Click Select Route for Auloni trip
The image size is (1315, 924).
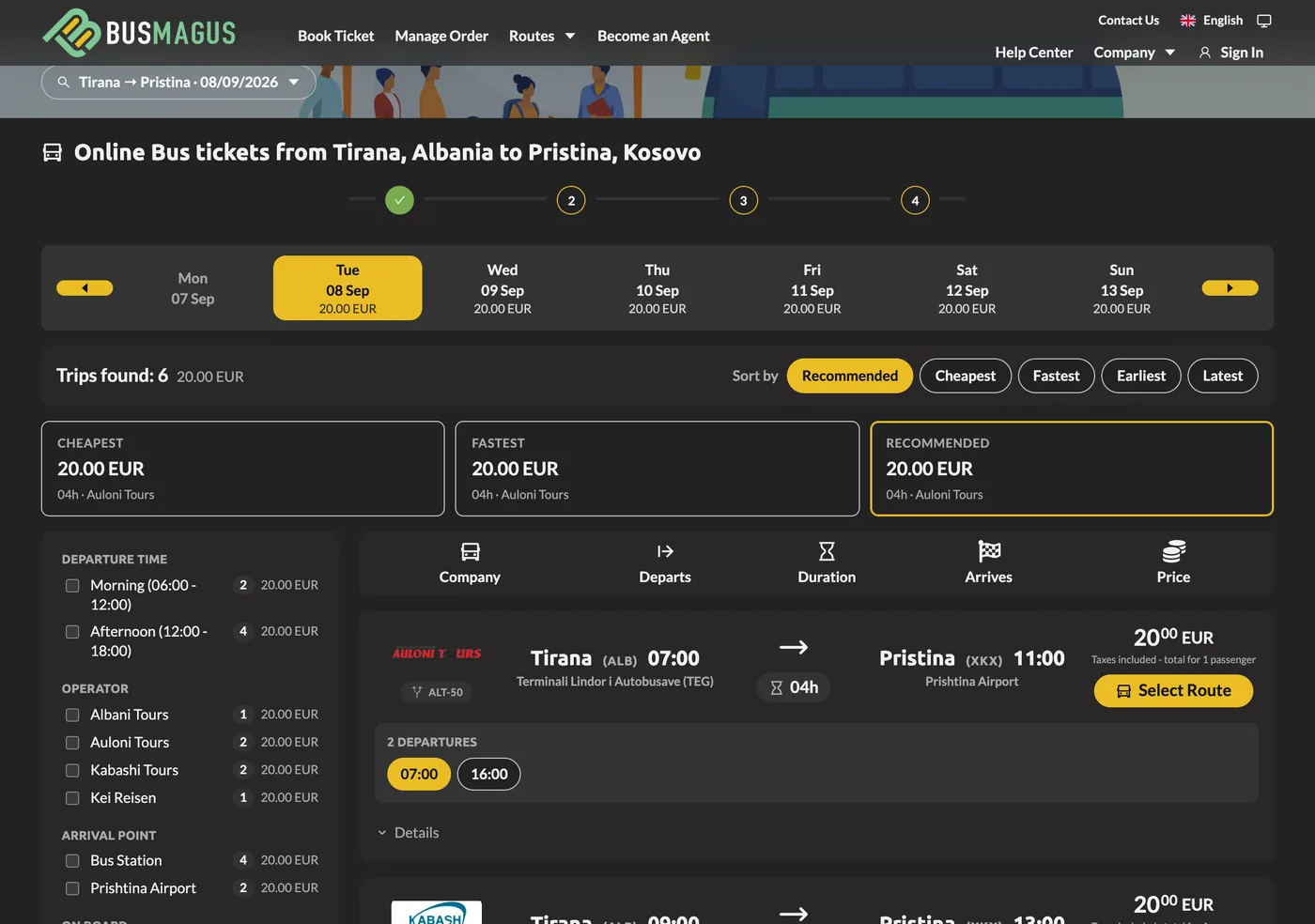tap(1173, 691)
